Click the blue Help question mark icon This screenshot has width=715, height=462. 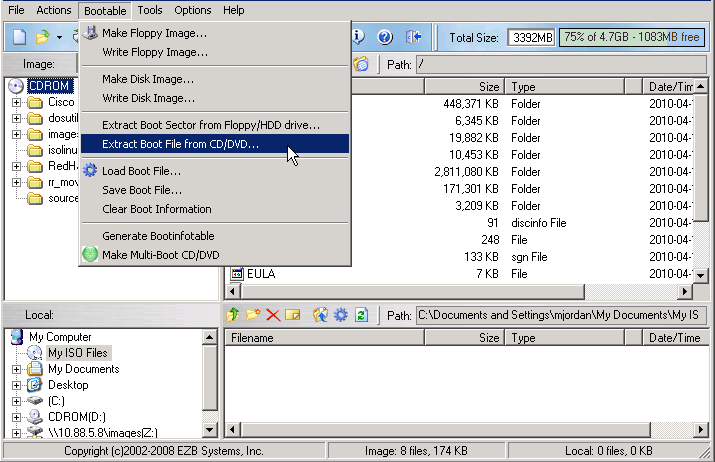pyautogui.click(x=385, y=37)
